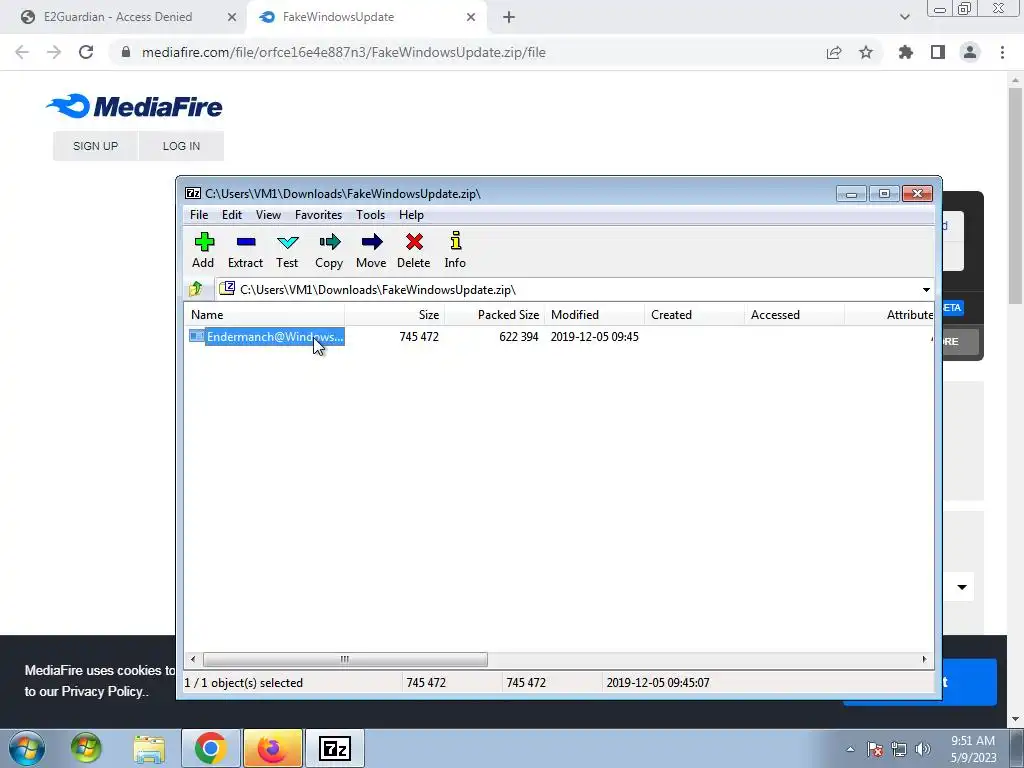Sort by the Accessed column header
This screenshot has height=768, width=1024.
pos(794,315)
